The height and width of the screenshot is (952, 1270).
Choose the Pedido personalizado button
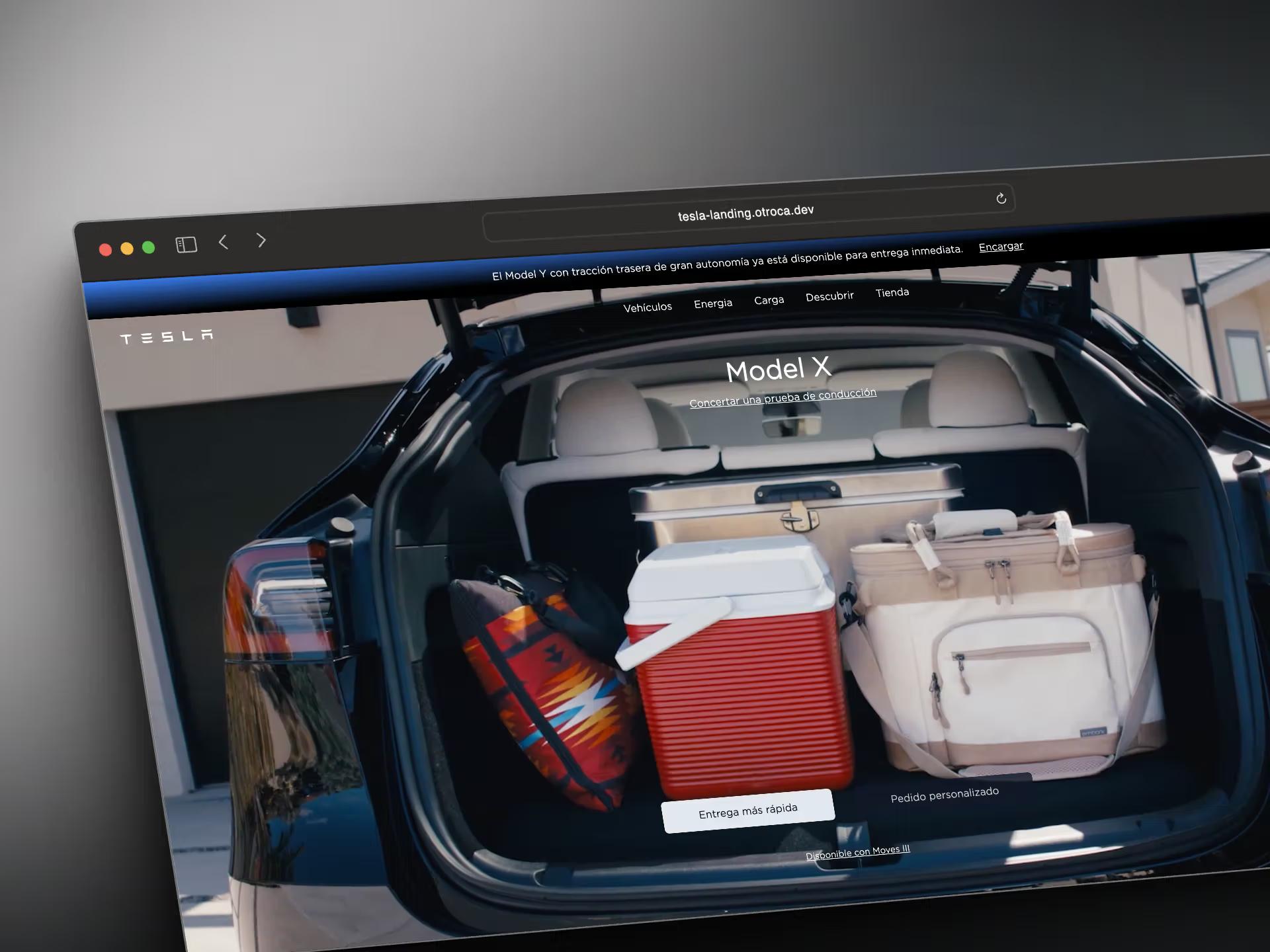click(945, 795)
